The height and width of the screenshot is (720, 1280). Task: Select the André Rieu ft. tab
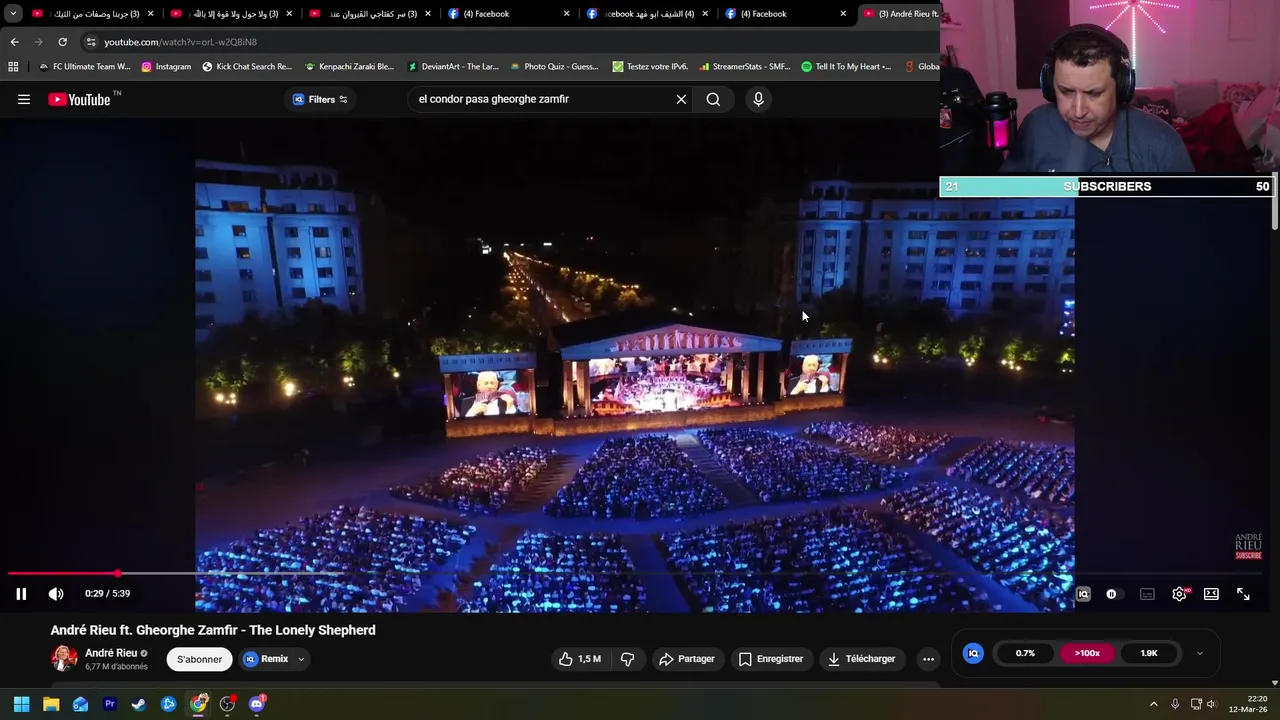click(900, 14)
